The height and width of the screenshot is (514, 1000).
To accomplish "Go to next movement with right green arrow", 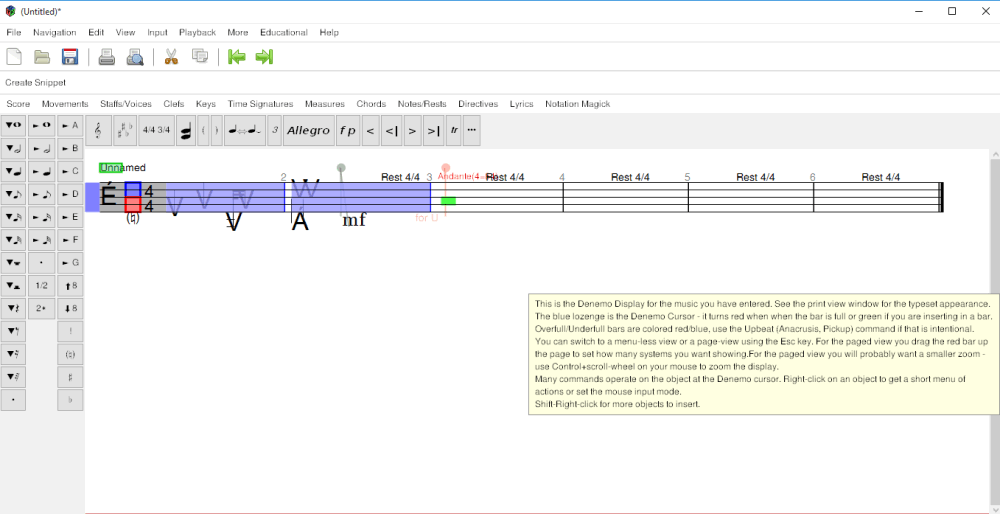I will (264, 57).
